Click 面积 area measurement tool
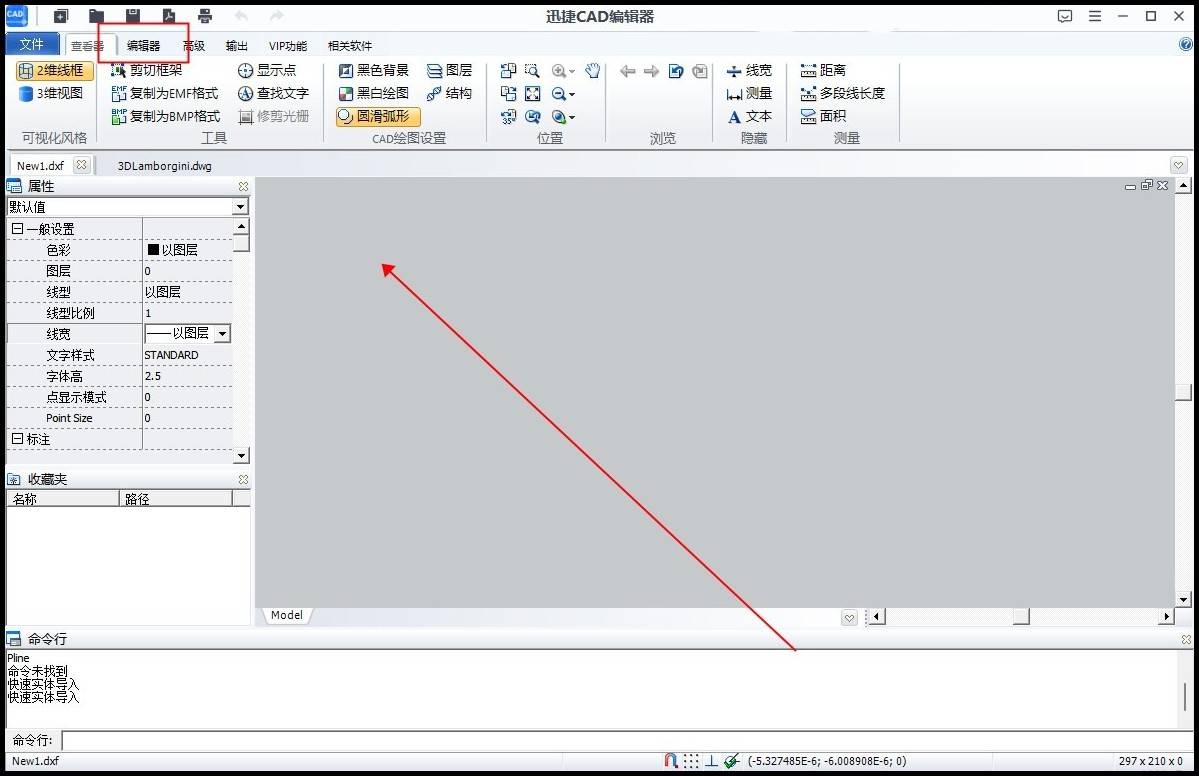 tap(823, 116)
